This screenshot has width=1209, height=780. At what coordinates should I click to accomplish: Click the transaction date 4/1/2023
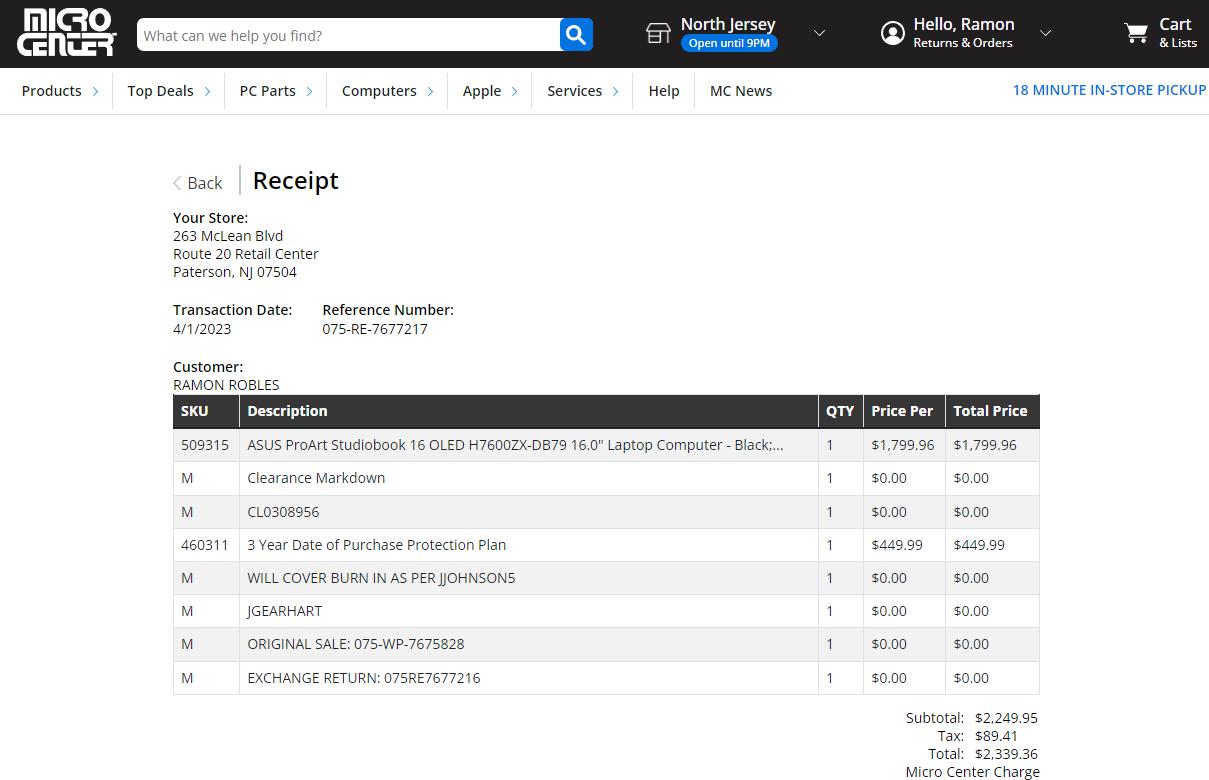(x=202, y=329)
